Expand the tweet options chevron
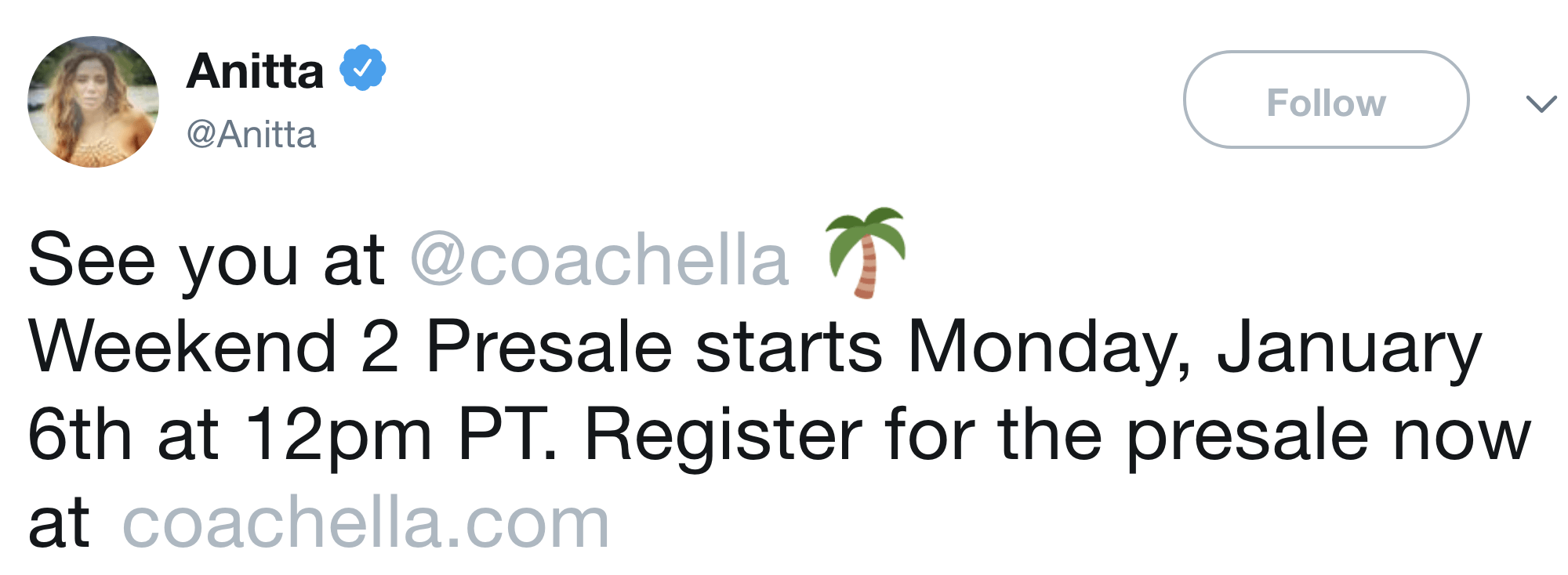Viewport: 1568px width, 575px height. [1541, 103]
